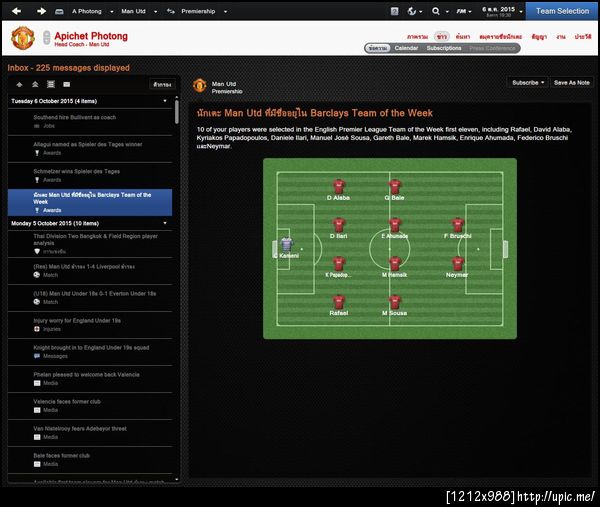Open the world globe menu icon

[412, 11]
